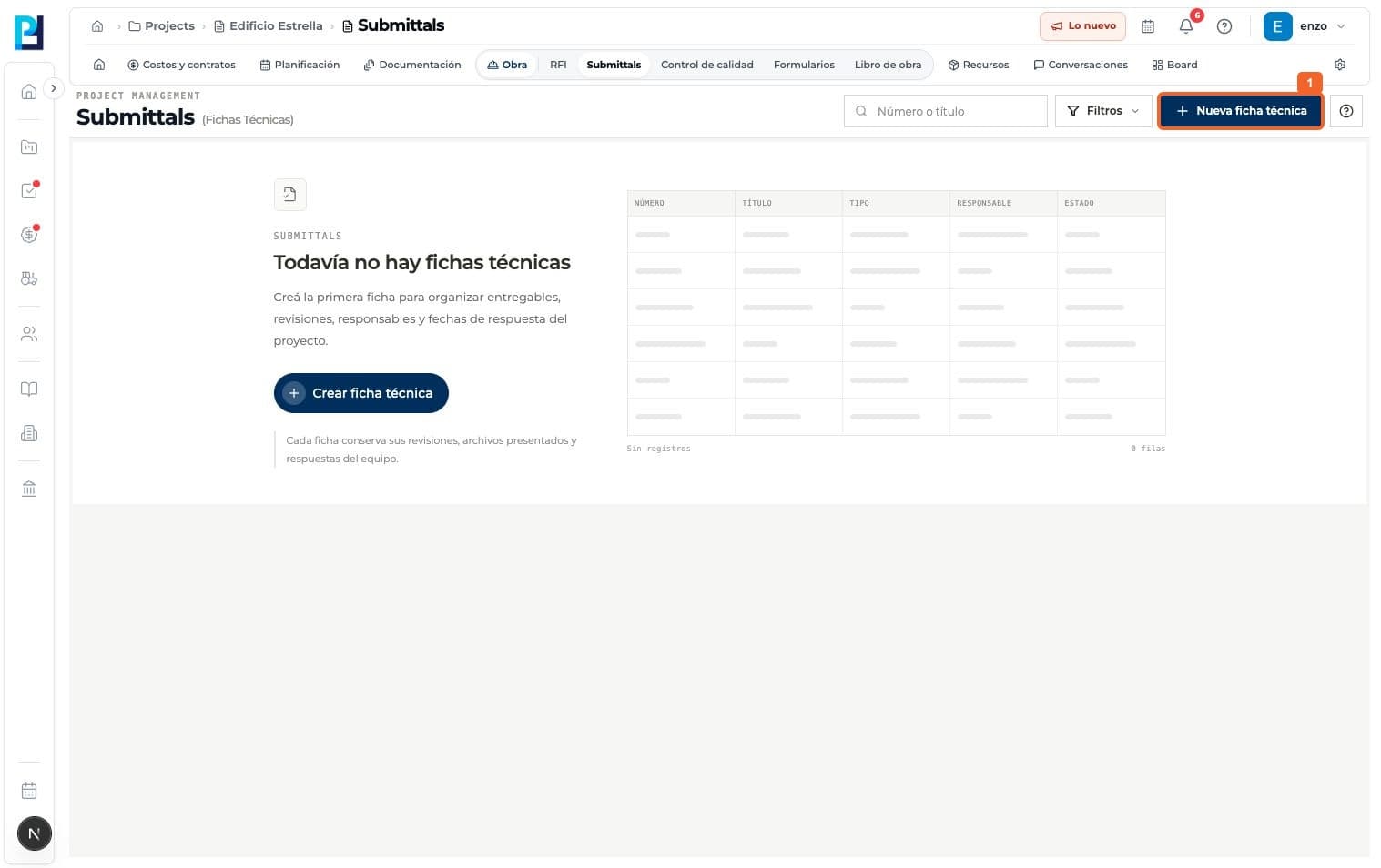Open the top bar help question icon
The image size is (1381, 868).
click(1224, 26)
